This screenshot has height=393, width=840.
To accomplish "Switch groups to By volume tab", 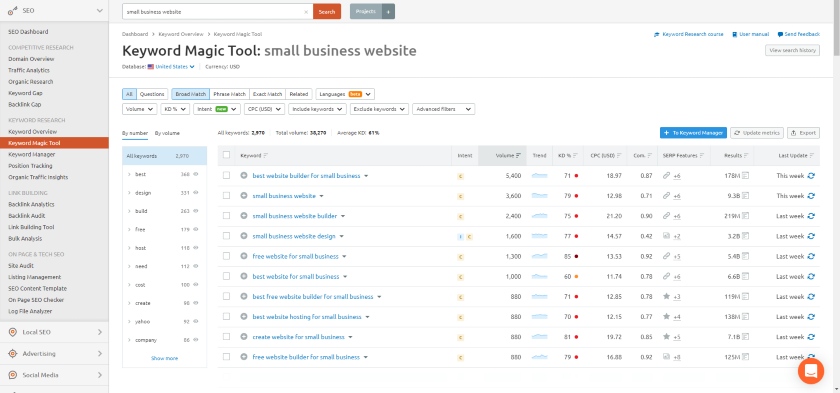I will tap(167, 133).
